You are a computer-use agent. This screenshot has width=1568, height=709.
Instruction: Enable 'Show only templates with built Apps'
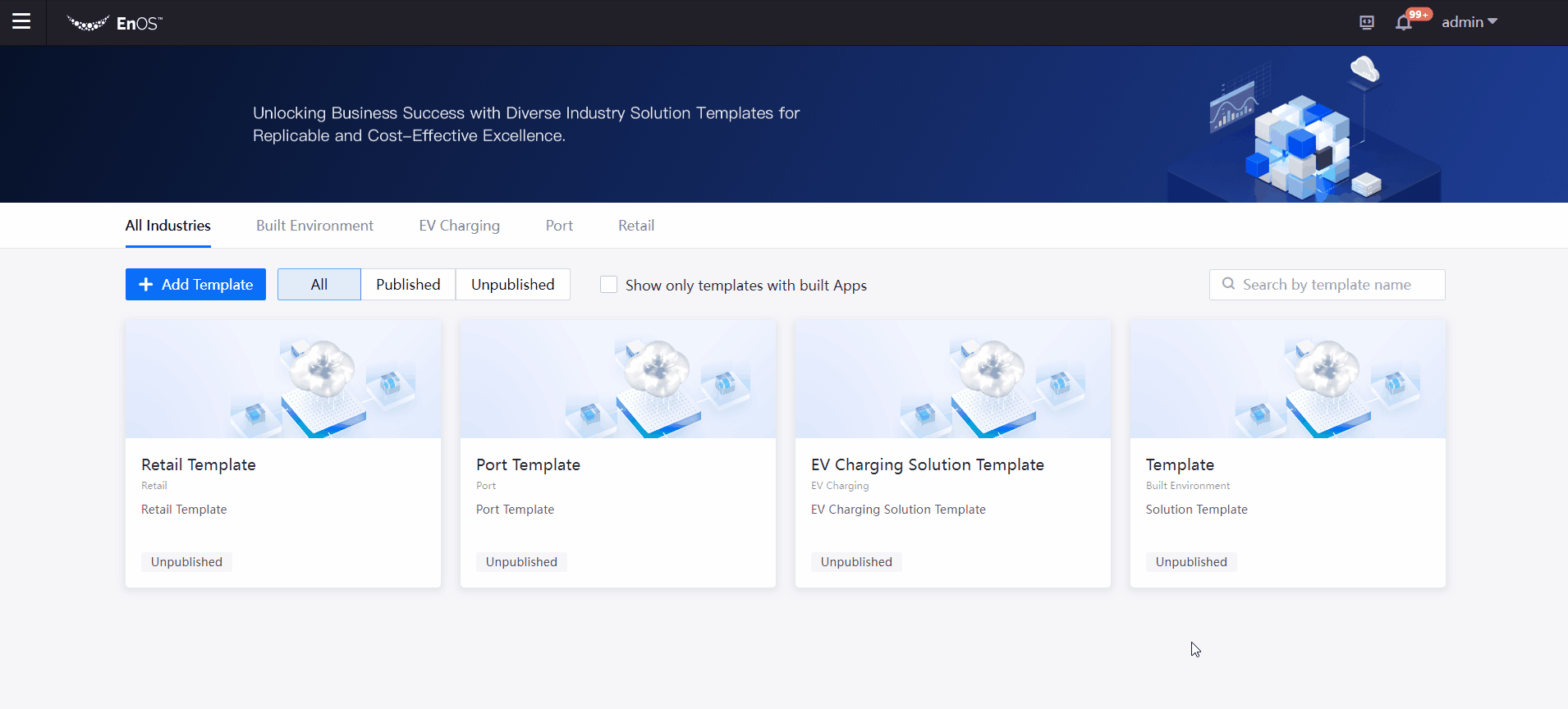608,285
